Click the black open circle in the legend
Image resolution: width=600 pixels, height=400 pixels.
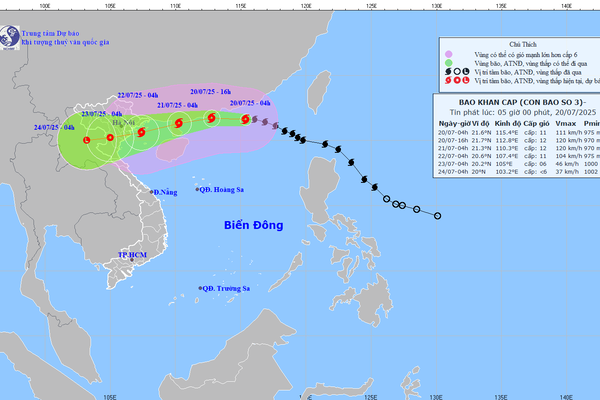pos(457,72)
